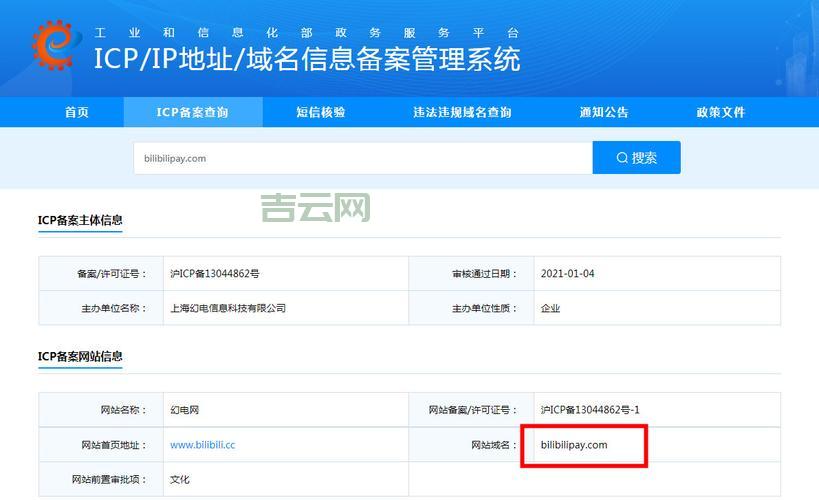Select site license 沪ICP备13044862号-1

tap(590, 410)
